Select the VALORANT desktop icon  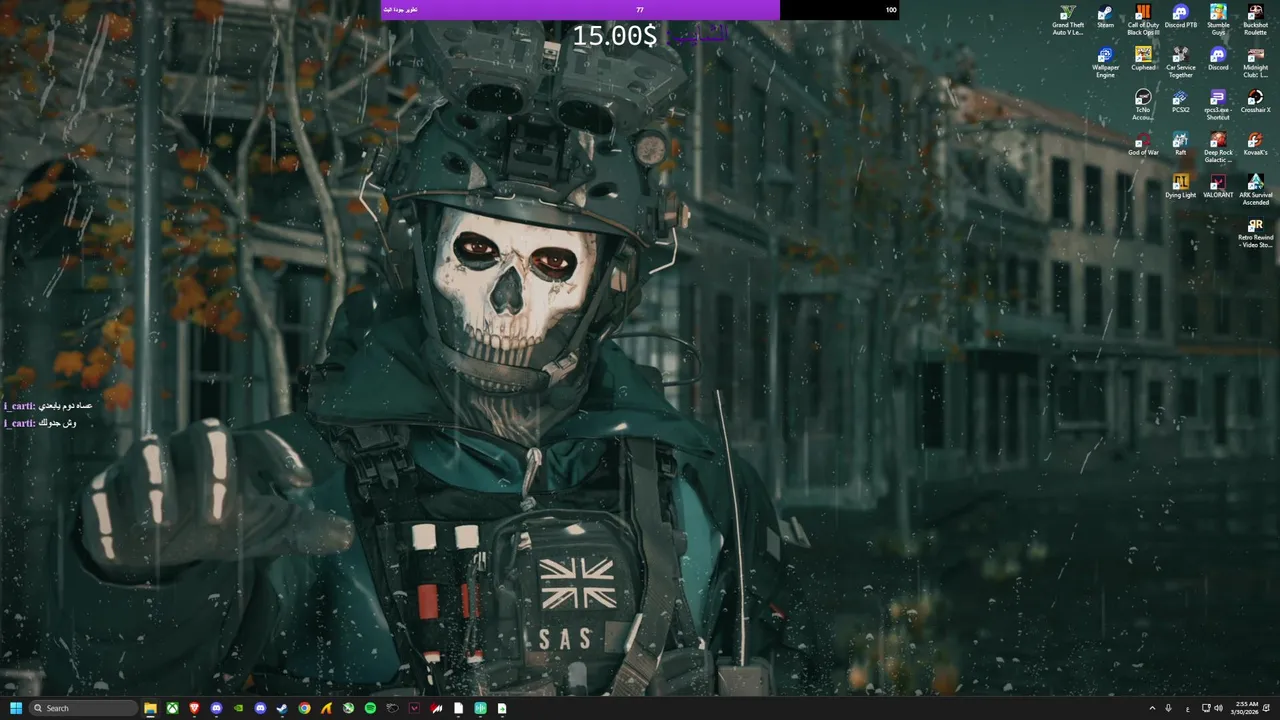1218,186
